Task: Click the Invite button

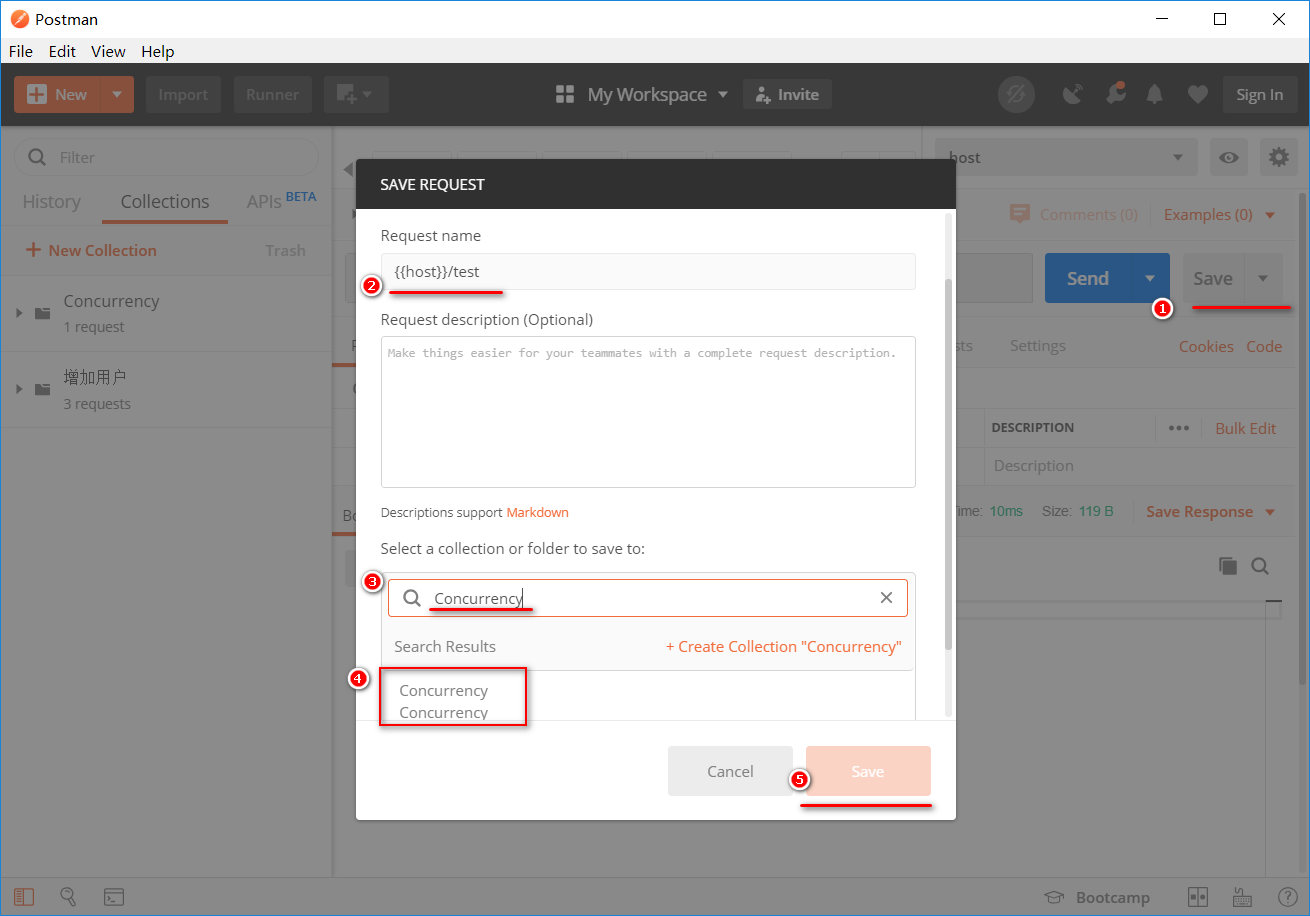Action: [787, 94]
